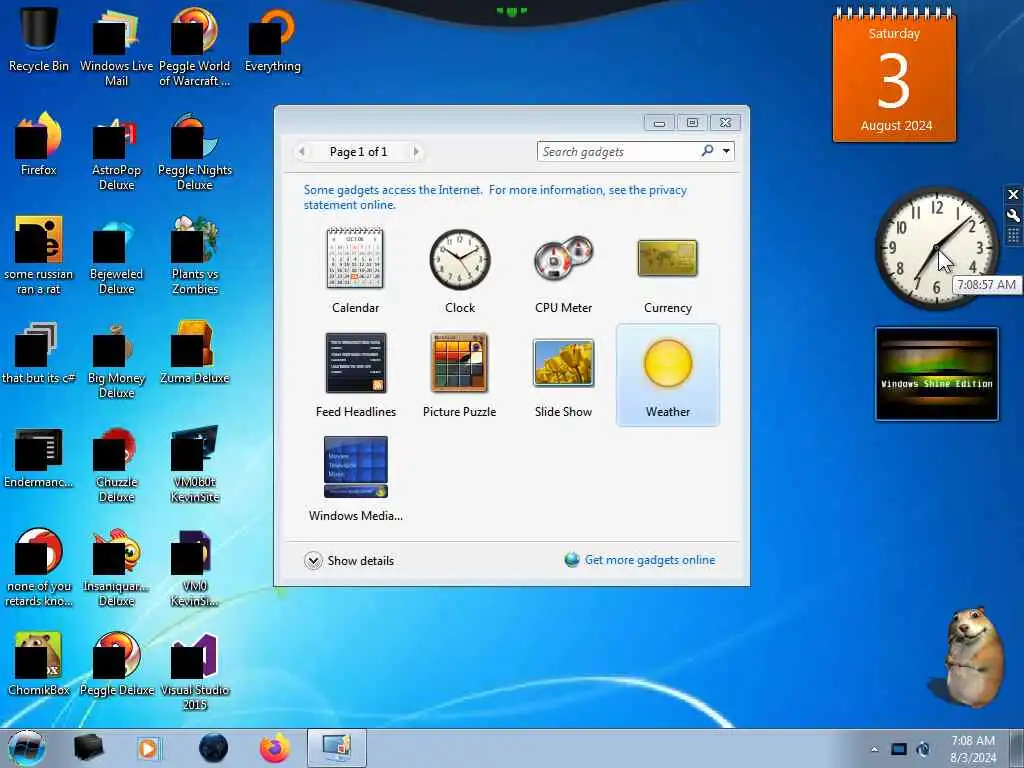Image resolution: width=1024 pixels, height=768 pixels.
Task: Select the Chuzzle Deluxe desktop icon
Action: point(116,464)
